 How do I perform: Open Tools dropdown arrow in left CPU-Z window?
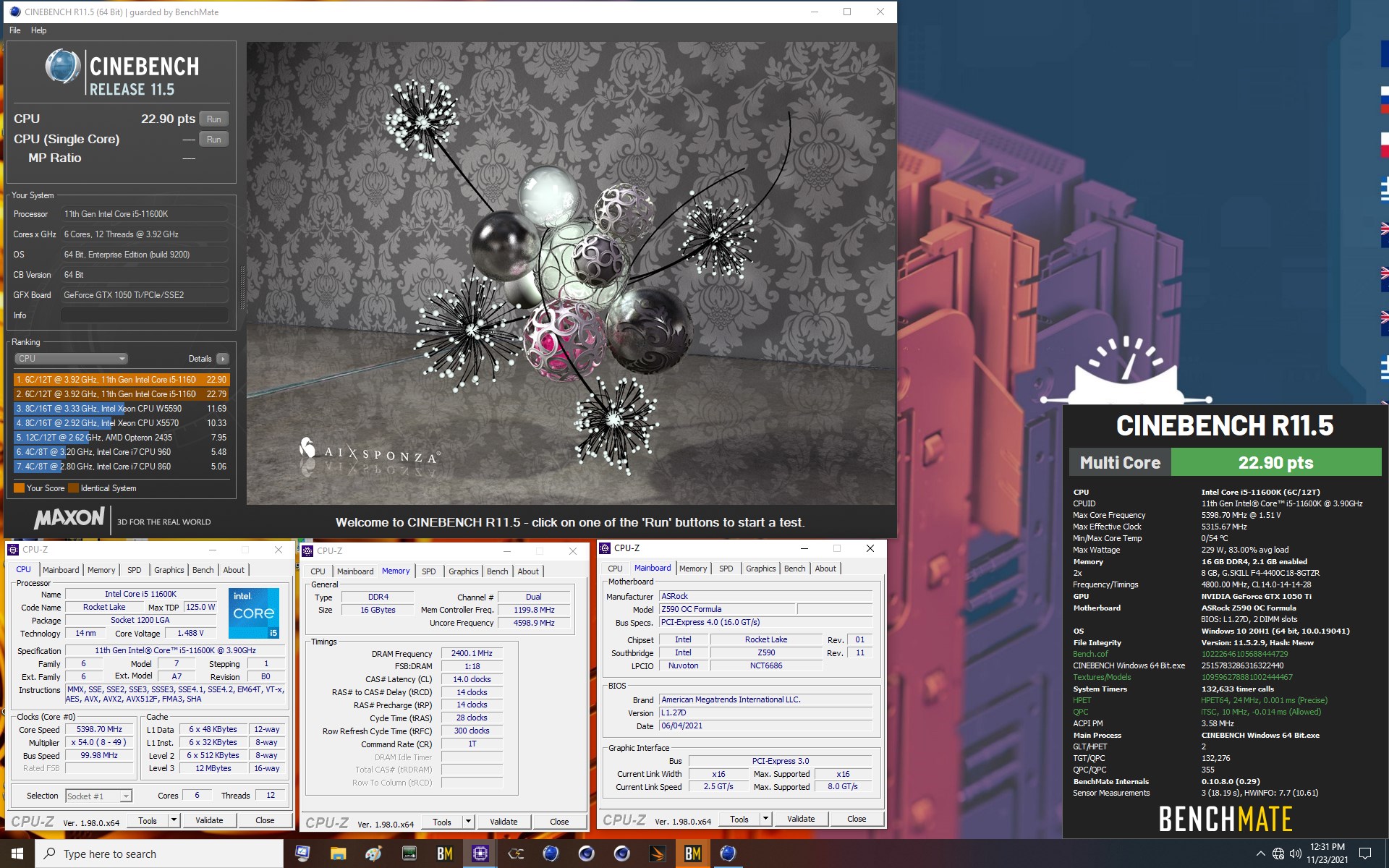click(174, 820)
